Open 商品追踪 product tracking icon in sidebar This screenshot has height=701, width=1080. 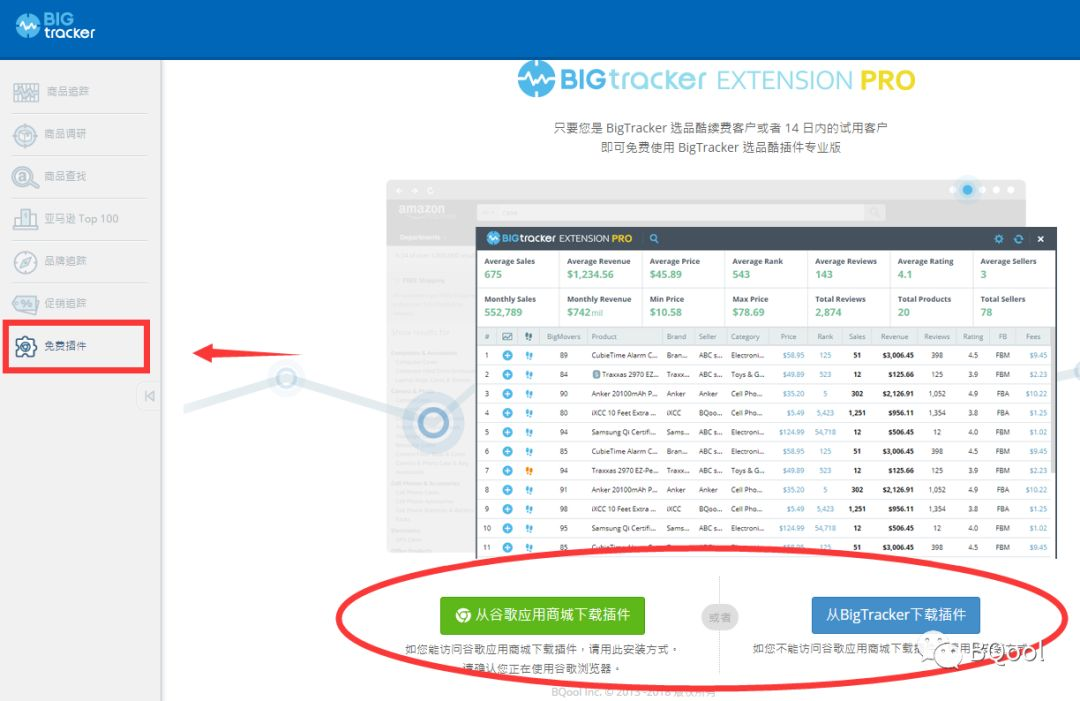tap(26, 92)
